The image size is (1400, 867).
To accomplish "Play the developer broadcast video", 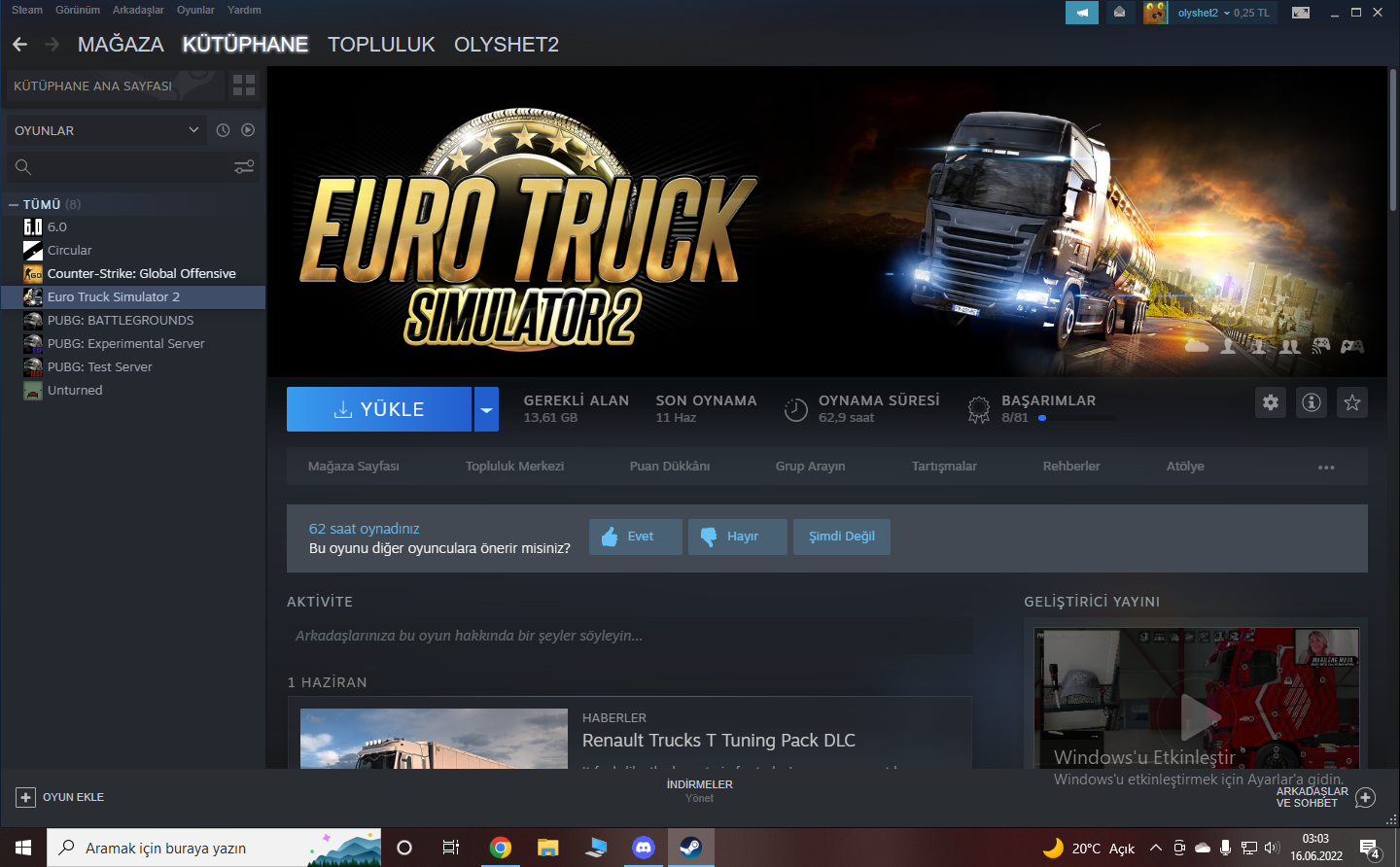I will pos(1201,717).
